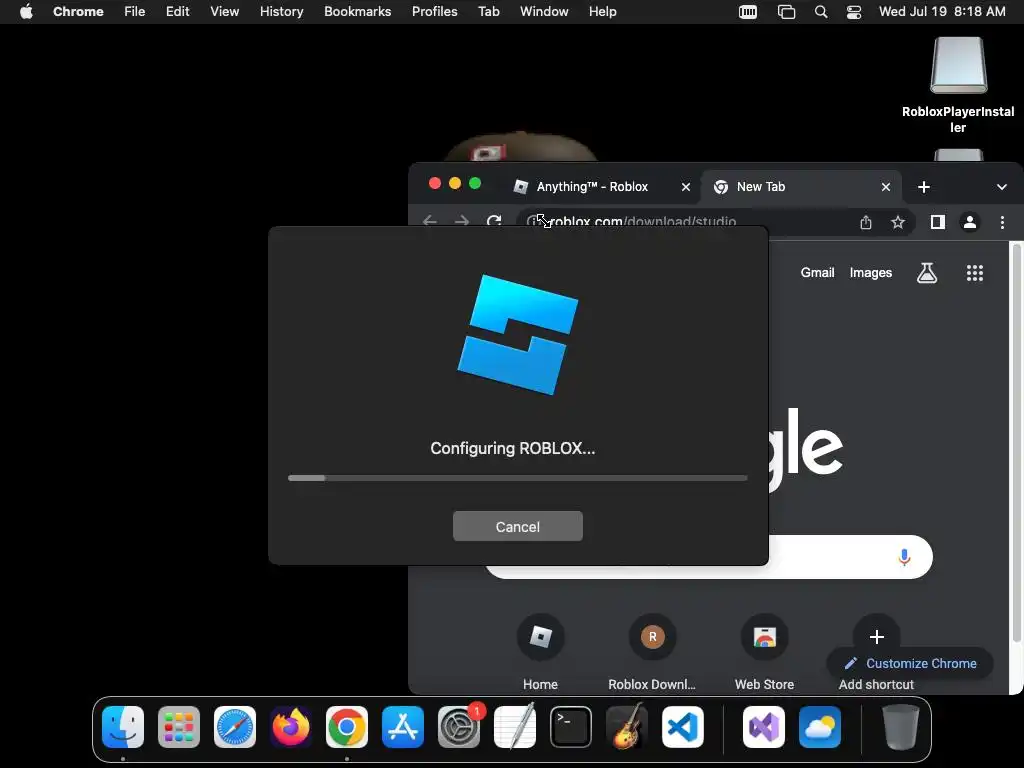This screenshot has height=768, width=1024.
Task: Open the cloud weather app in Dock
Action: pyautogui.click(x=820, y=727)
